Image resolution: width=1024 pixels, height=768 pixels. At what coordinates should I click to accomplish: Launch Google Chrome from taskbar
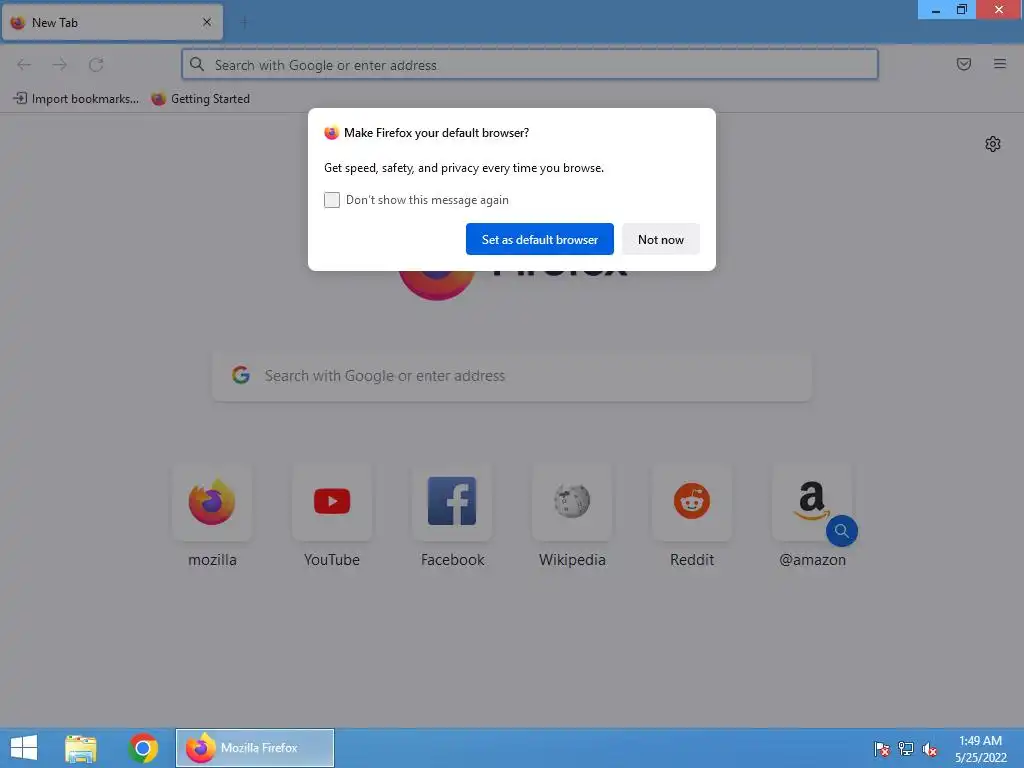pos(143,748)
